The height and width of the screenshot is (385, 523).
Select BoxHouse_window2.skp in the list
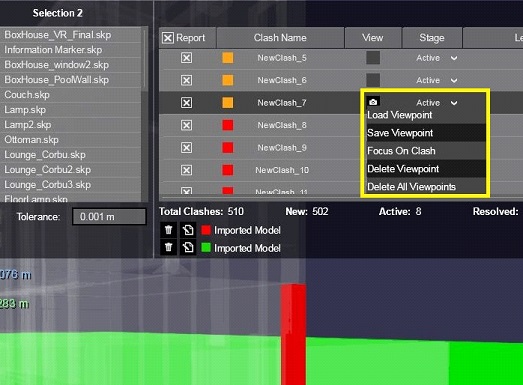point(71,65)
